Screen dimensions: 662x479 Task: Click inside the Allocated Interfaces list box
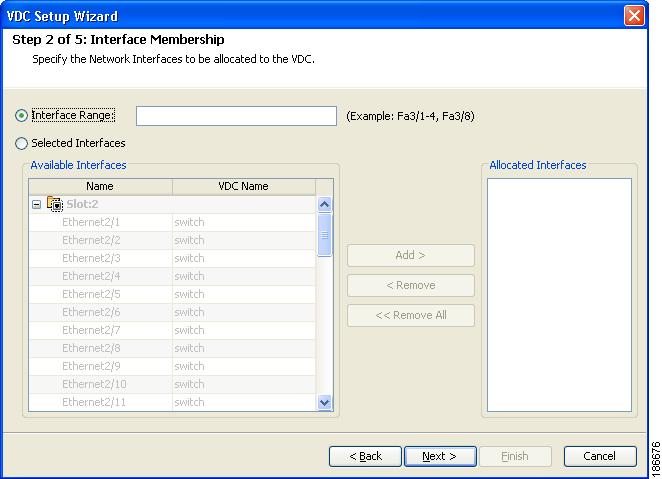tap(559, 295)
